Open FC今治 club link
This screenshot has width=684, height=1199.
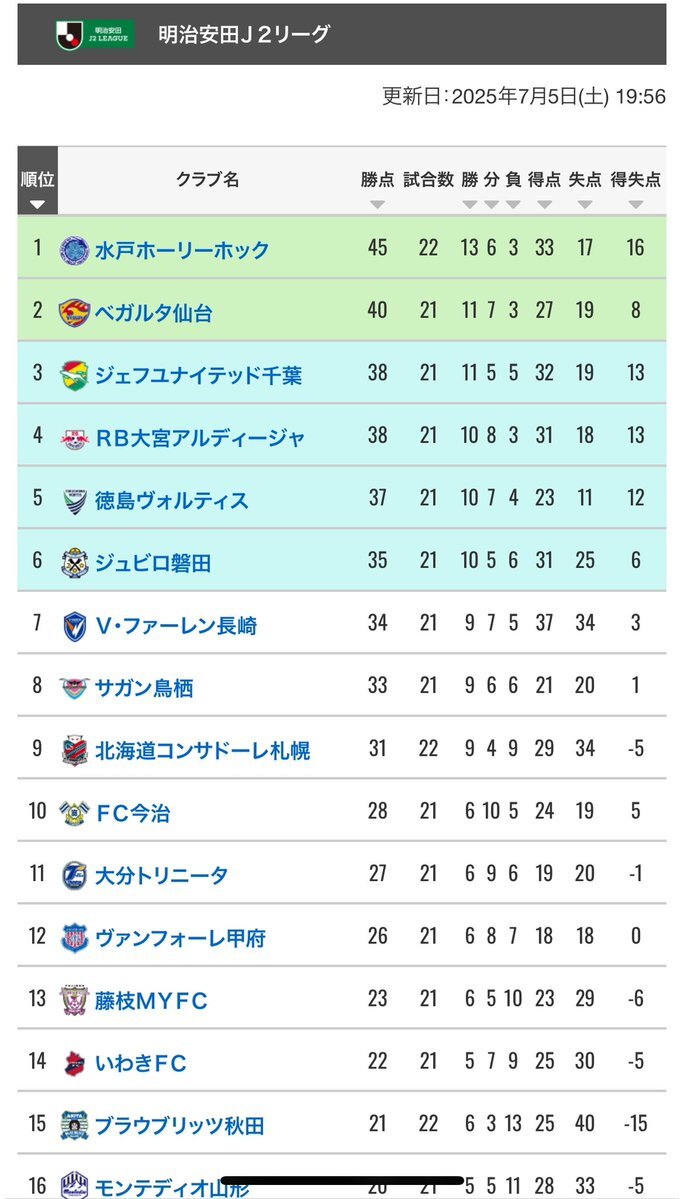[x=133, y=813]
